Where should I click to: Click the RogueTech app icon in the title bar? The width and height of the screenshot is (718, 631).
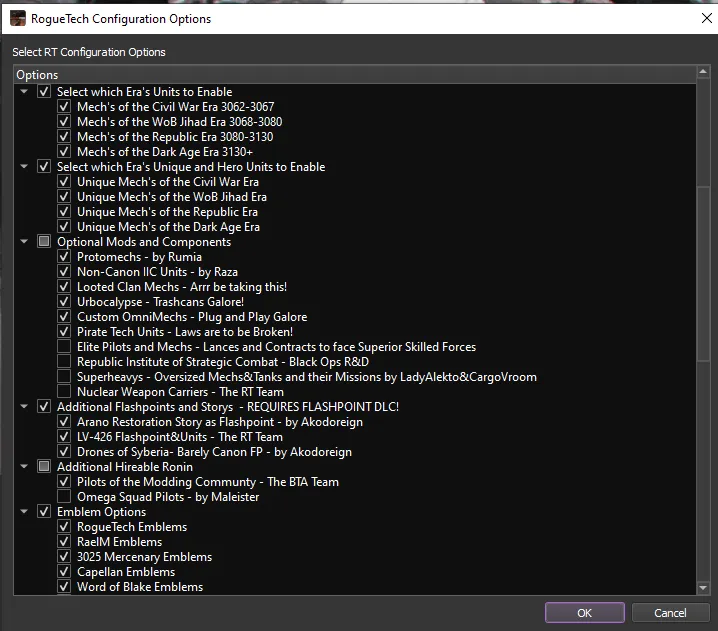click(18, 19)
